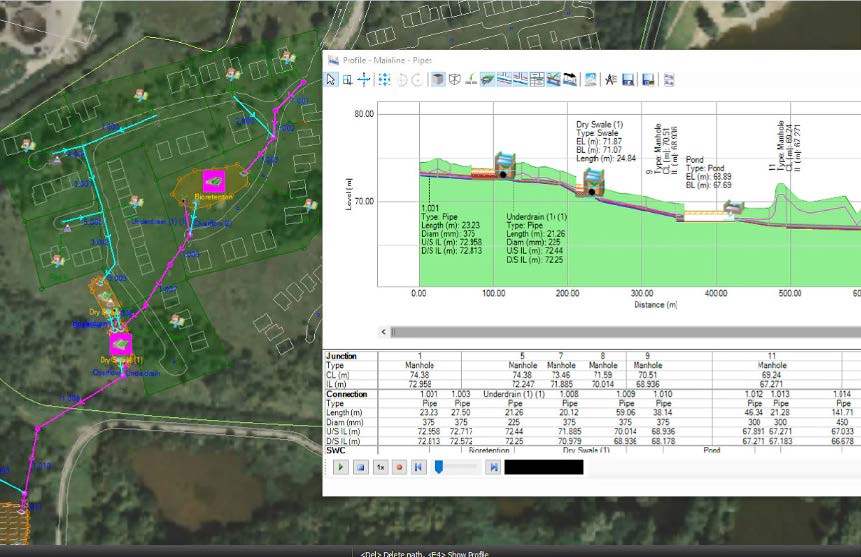Toggle the solid 3D cube view
Viewport: 861px width, 557px height.
436,80
